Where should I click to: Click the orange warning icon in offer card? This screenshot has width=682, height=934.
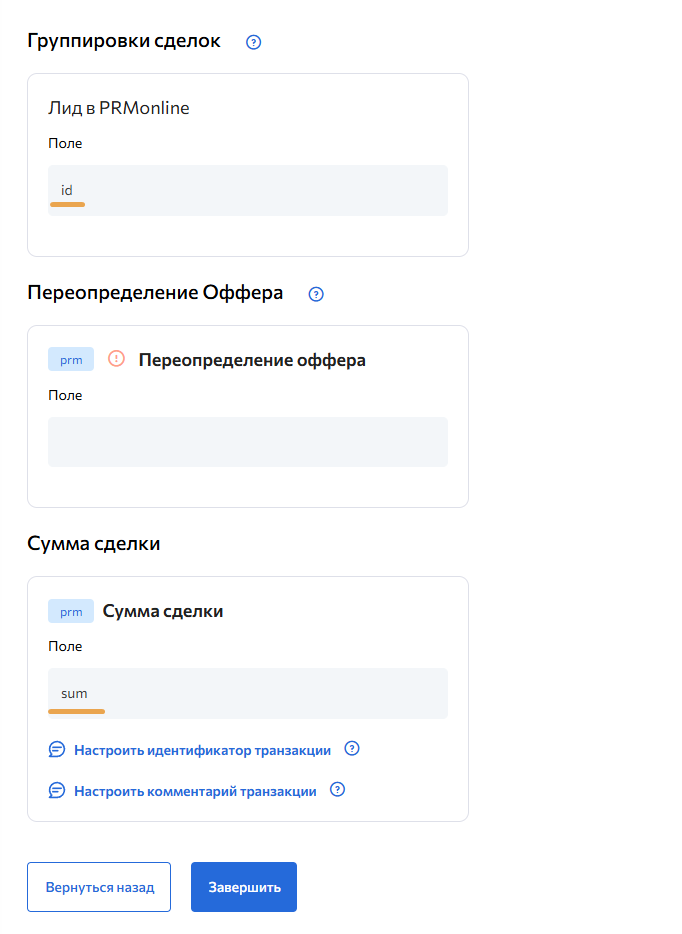116,359
